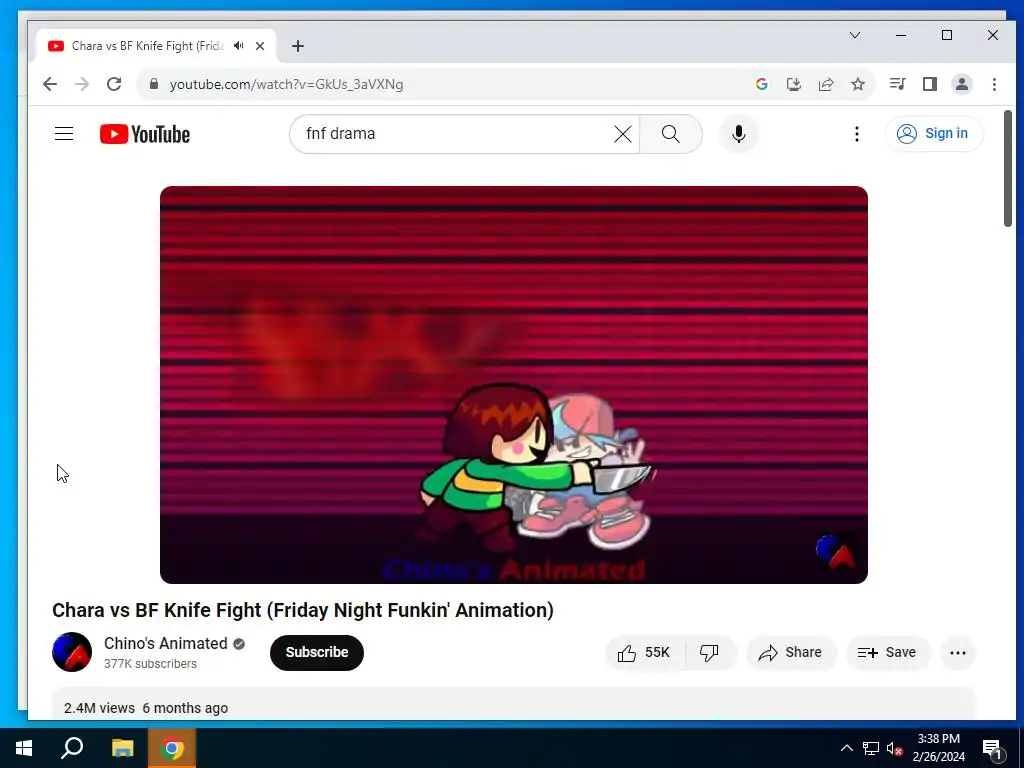Click the Google icon in address bar
Screen dimensions: 1024x768
point(761,84)
